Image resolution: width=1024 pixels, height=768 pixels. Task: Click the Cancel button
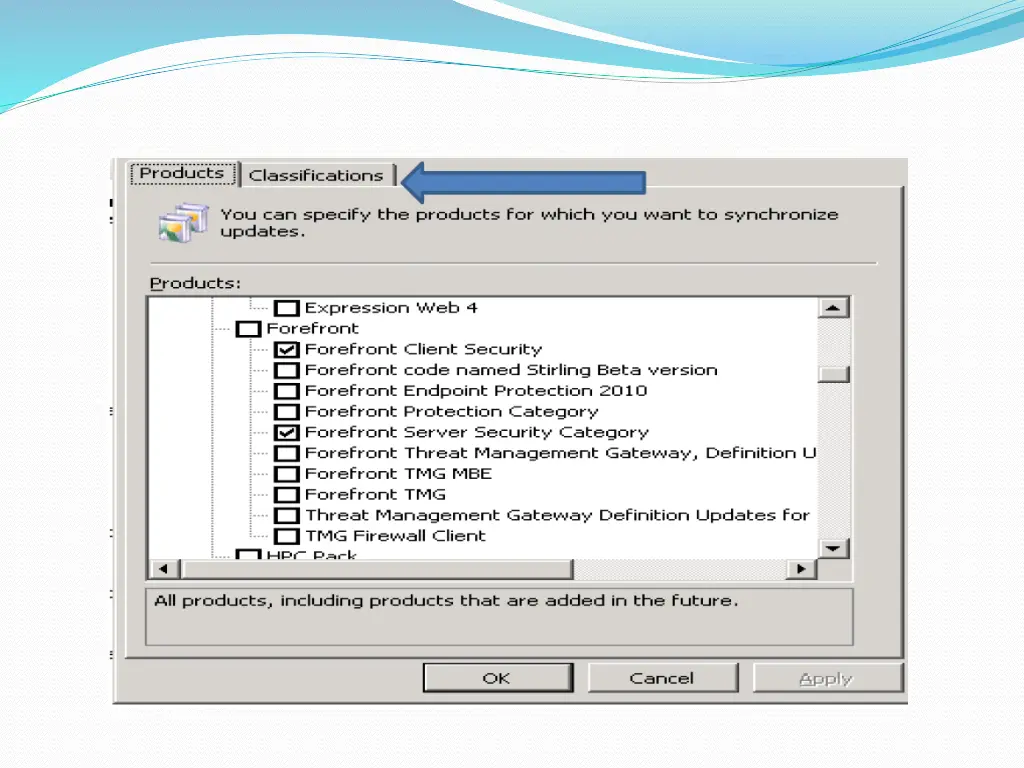coord(663,678)
